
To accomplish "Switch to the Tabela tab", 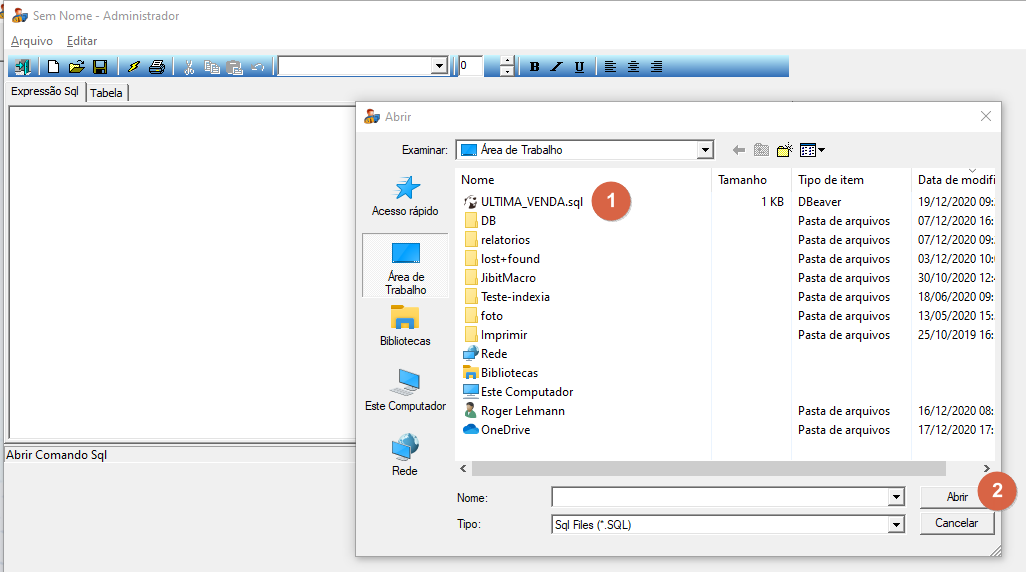I will (x=107, y=93).
